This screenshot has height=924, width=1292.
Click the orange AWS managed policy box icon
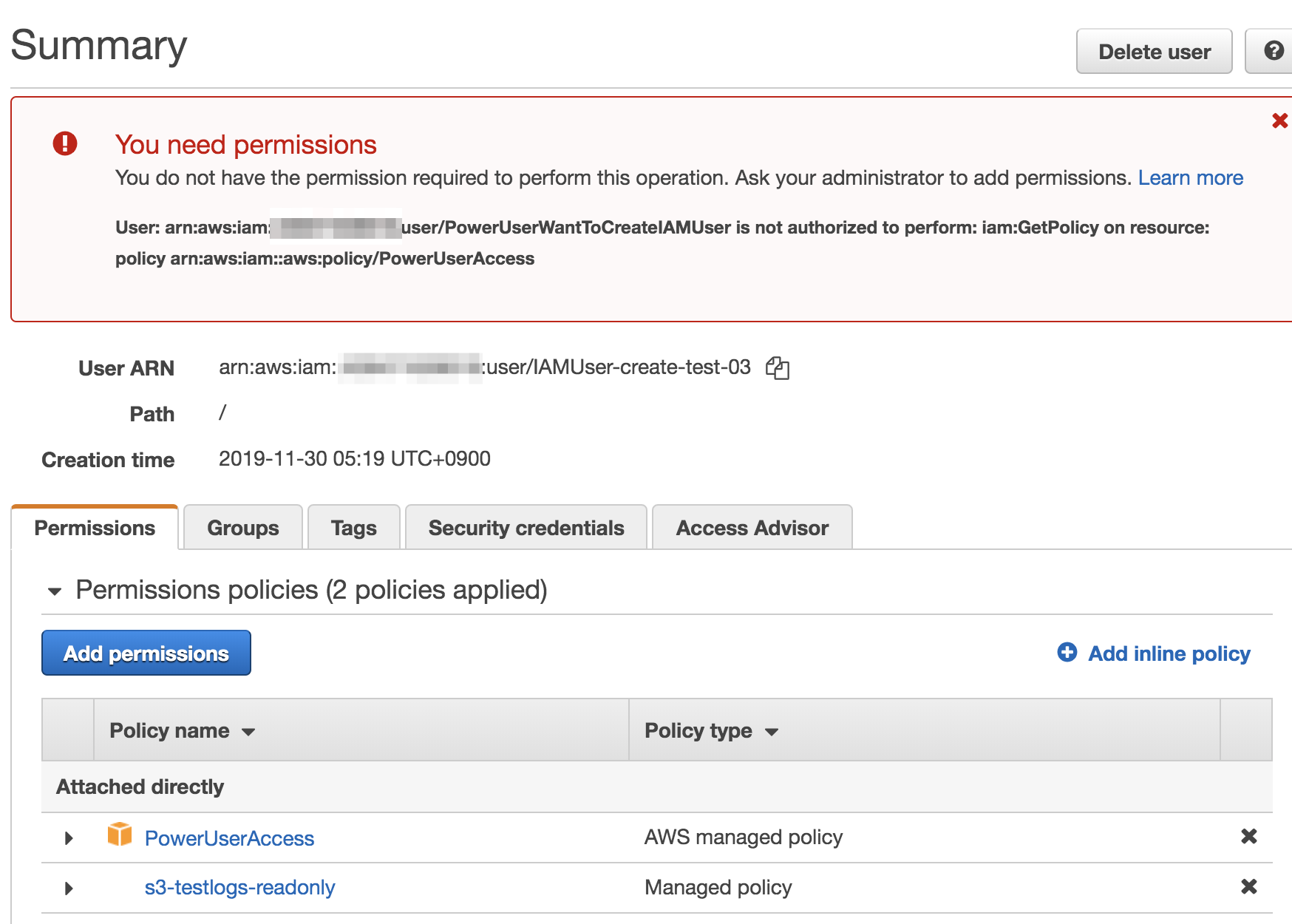tap(120, 835)
